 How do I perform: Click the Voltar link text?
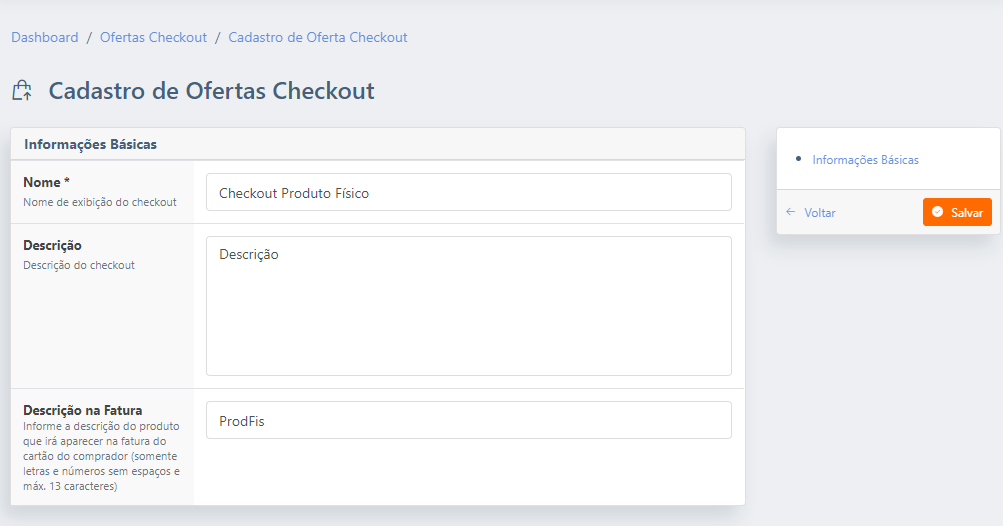coord(820,213)
